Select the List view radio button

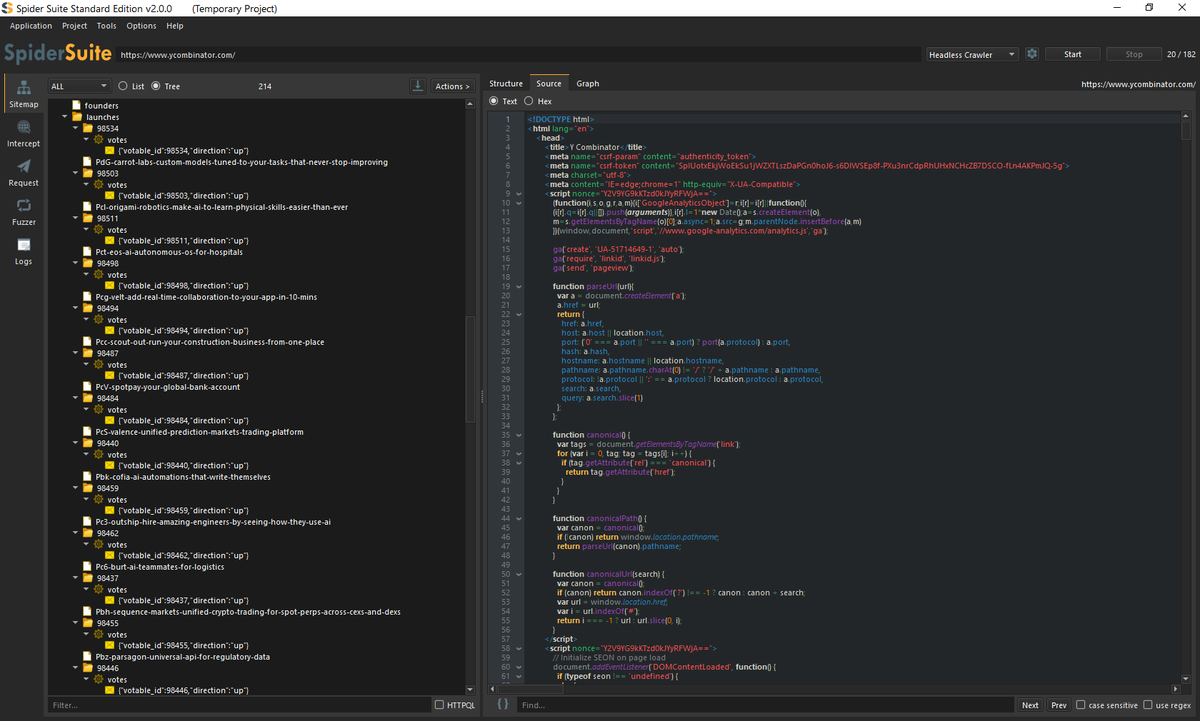coord(124,86)
